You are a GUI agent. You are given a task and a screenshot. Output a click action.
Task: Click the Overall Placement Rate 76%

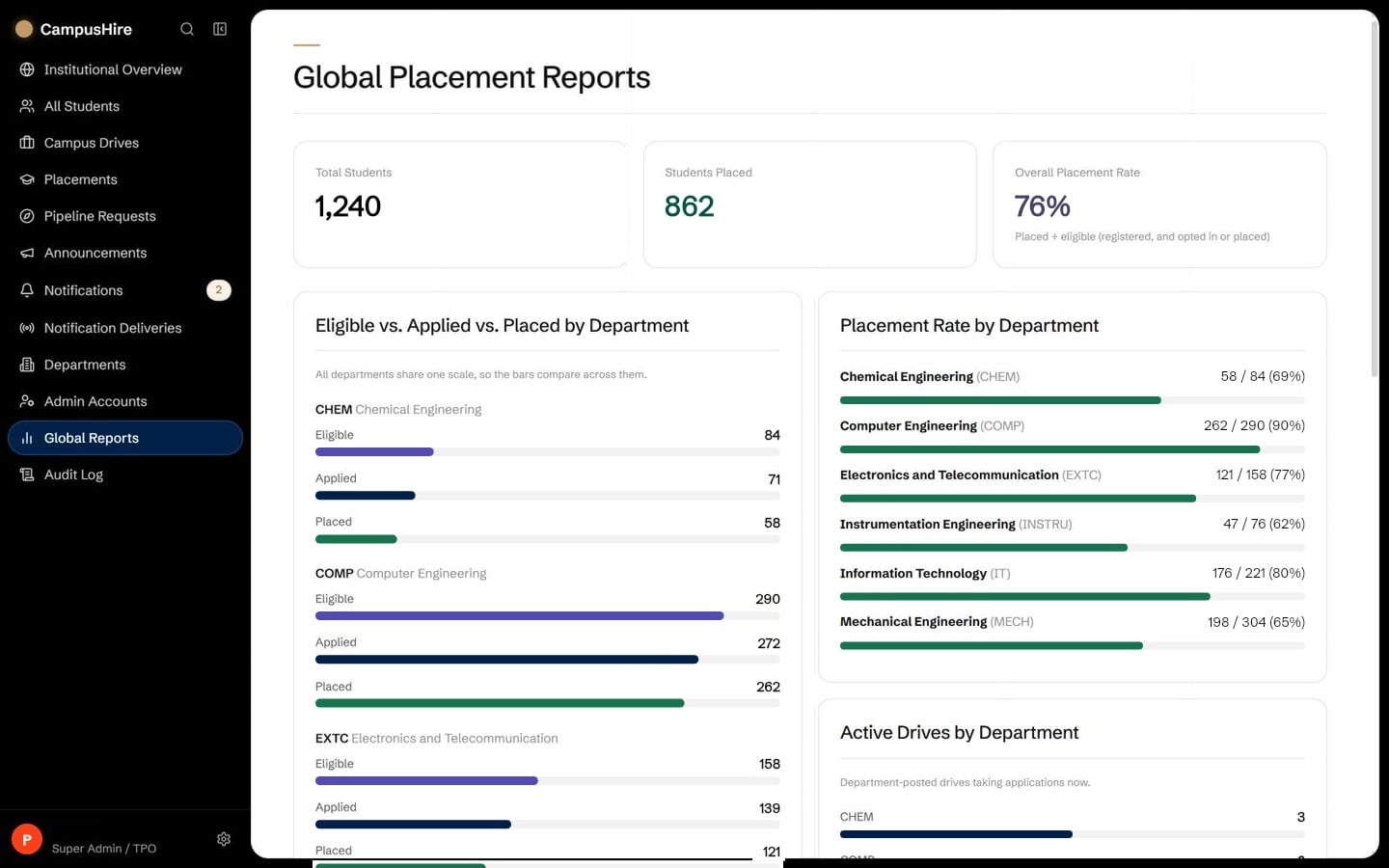pos(1043,206)
